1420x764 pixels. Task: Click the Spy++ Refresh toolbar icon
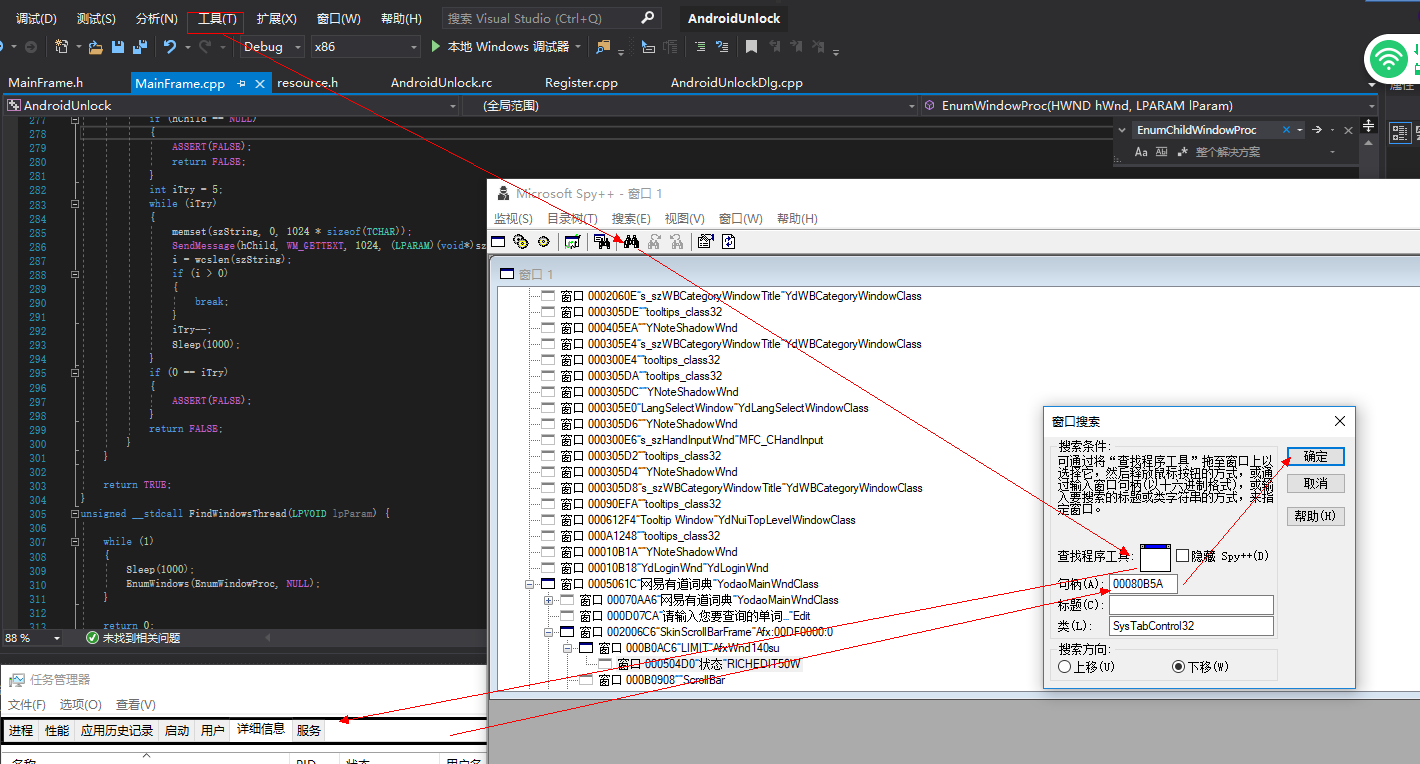click(729, 241)
